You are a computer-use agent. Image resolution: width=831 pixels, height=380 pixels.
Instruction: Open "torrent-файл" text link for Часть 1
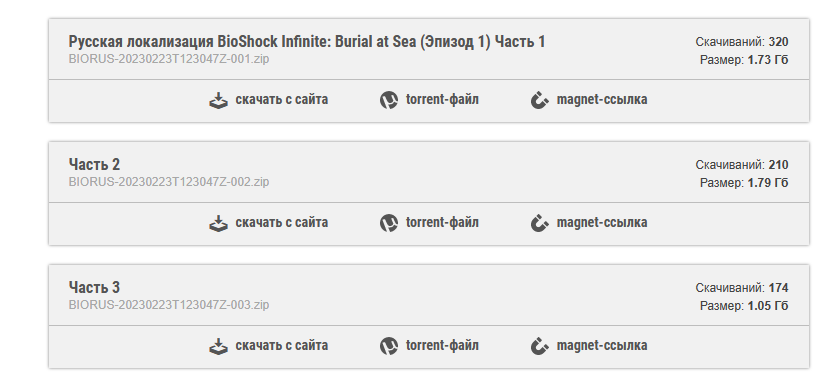[x=442, y=99]
